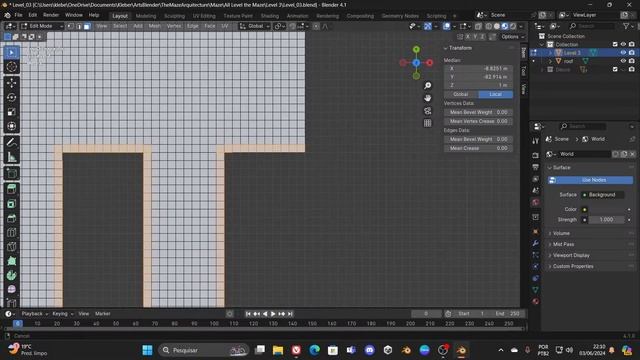Select the Rotate tool
Viewport: 640px width, 360px height.
(x=11, y=97)
